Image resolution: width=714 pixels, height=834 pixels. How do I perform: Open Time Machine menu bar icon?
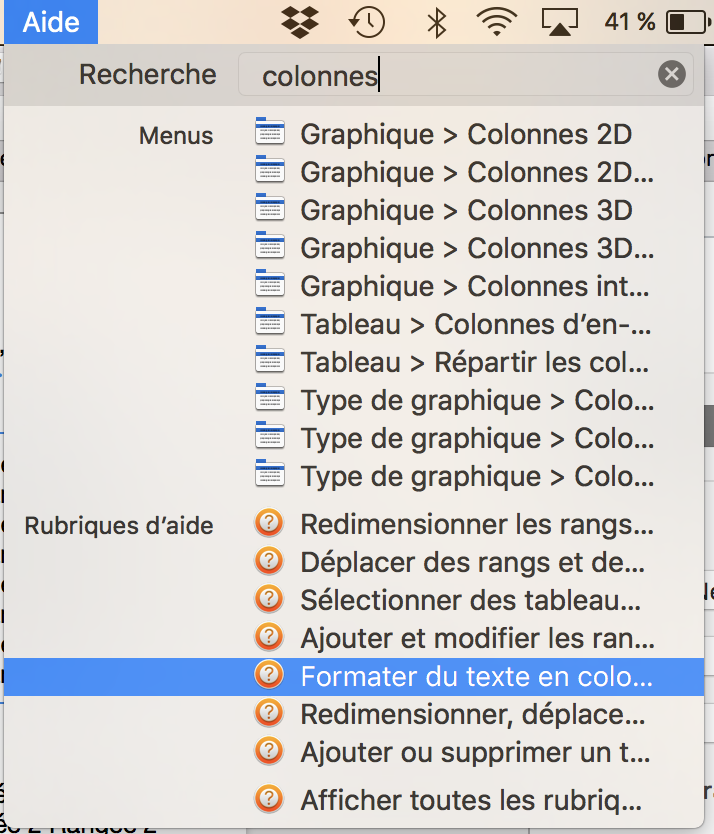pyautogui.click(x=367, y=21)
